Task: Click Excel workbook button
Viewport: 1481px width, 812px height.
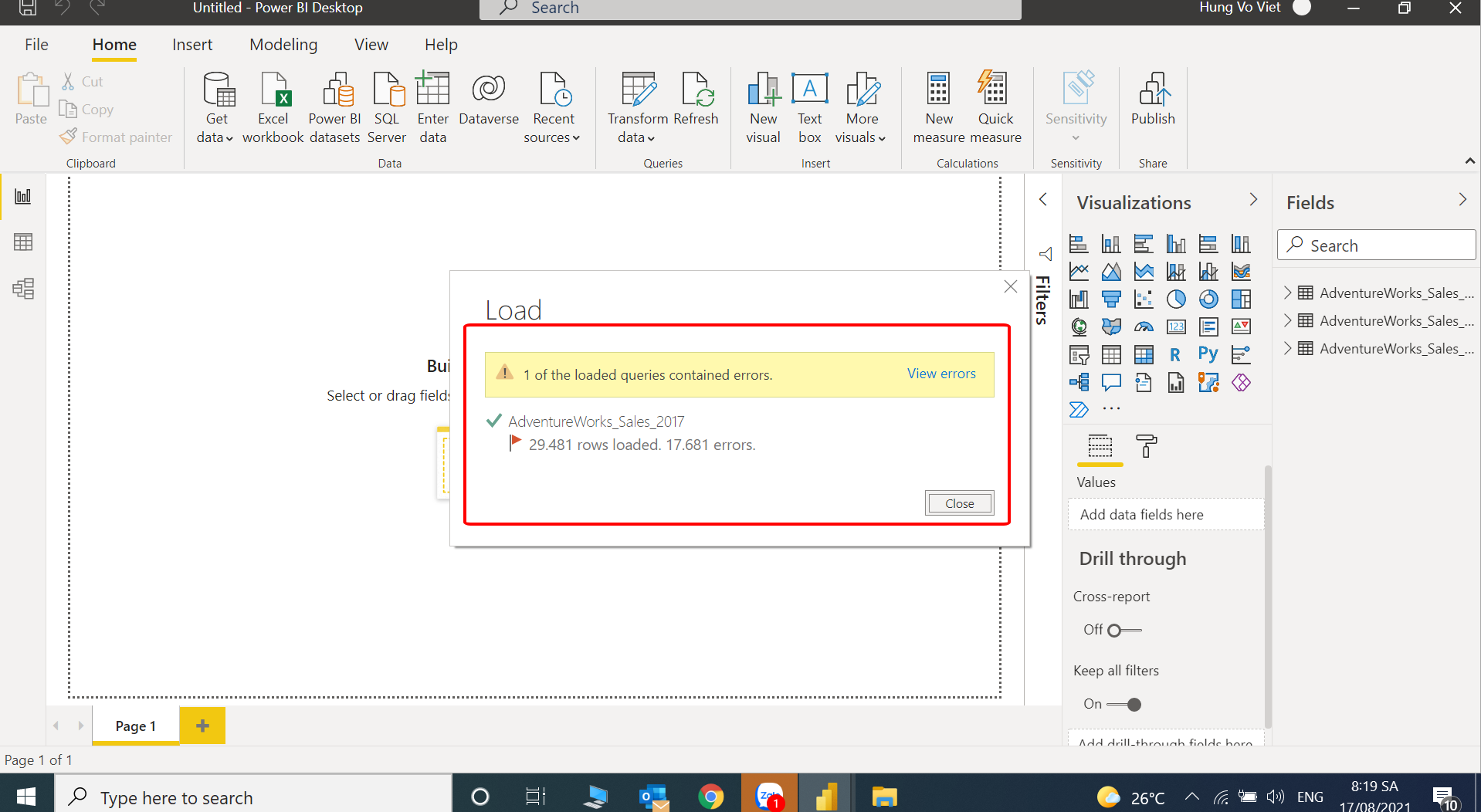Action: 273,108
